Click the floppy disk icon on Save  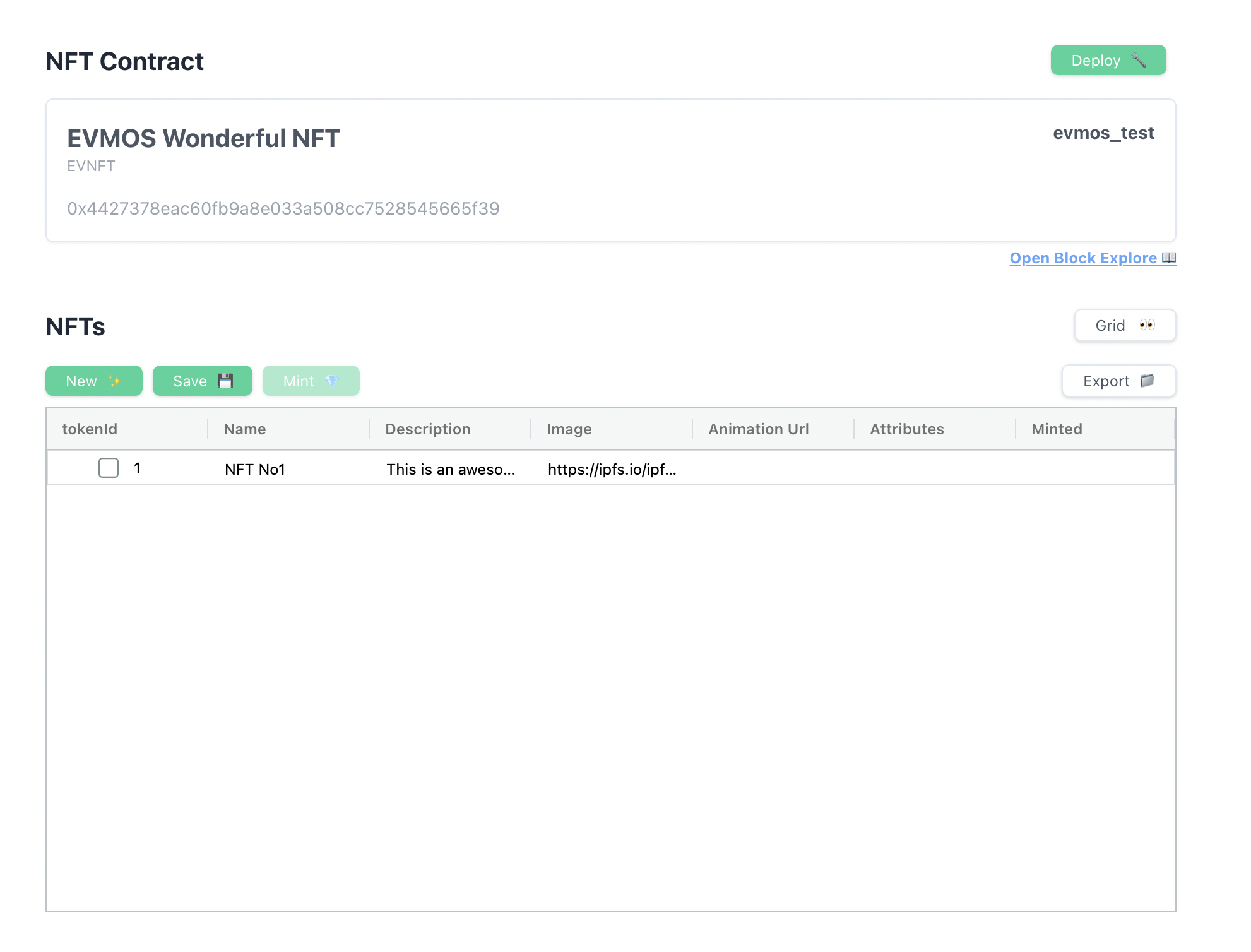pos(225,381)
